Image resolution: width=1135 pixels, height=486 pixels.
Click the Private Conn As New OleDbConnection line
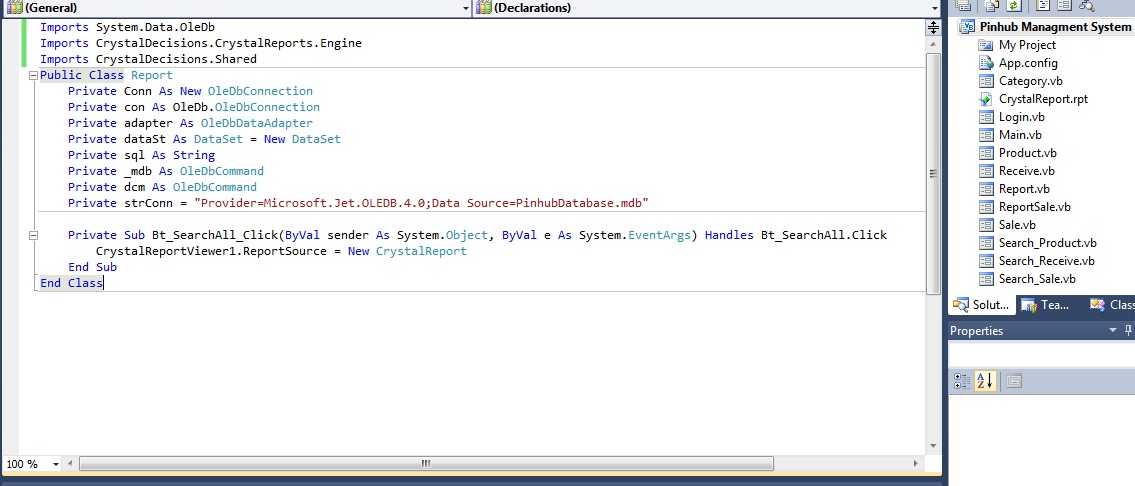click(190, 91)
